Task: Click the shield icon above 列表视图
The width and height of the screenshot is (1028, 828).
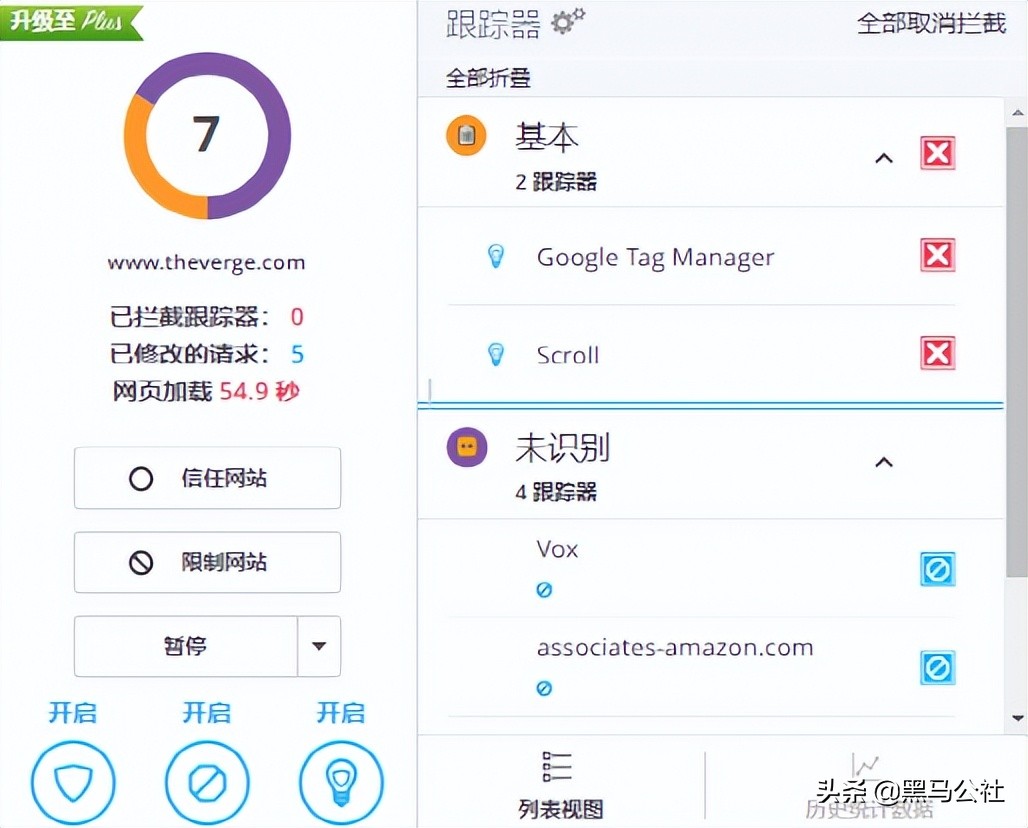Action: click(74, 784)
